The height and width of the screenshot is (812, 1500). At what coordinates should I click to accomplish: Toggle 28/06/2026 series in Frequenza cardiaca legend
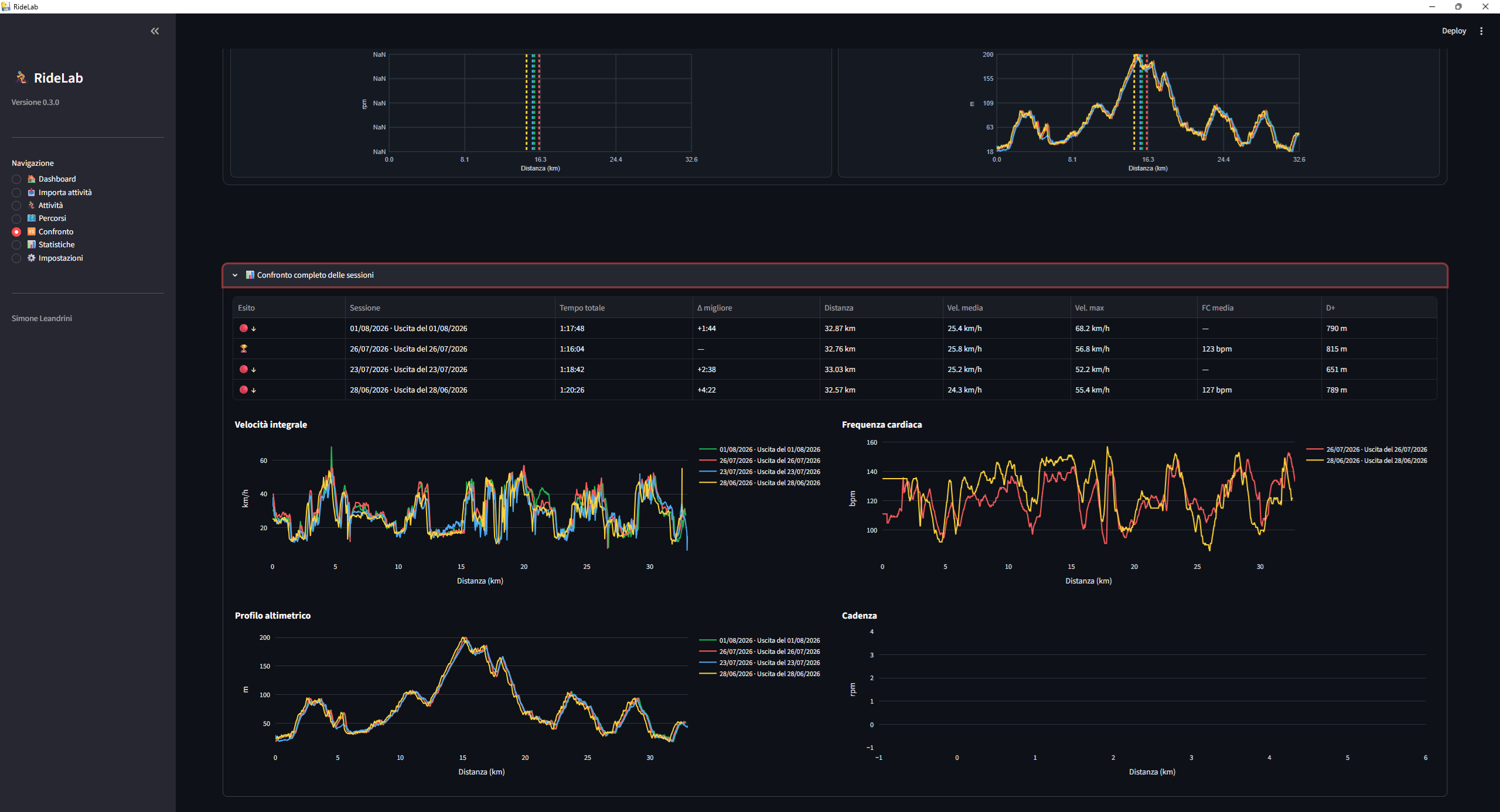pyautogui.click(x=1366, y=460)
